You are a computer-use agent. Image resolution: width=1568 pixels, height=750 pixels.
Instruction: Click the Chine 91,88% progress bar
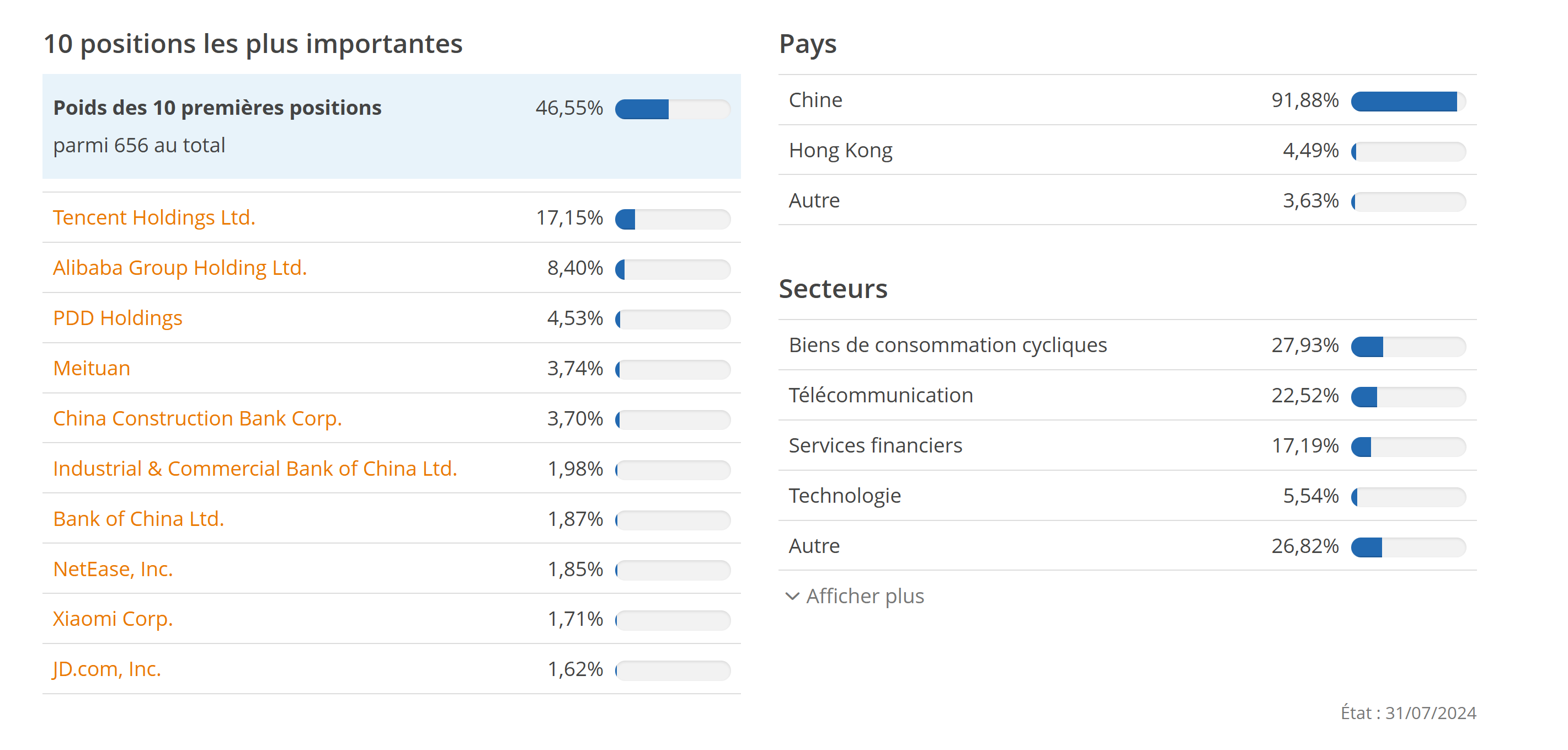[x=1407, y=101]
